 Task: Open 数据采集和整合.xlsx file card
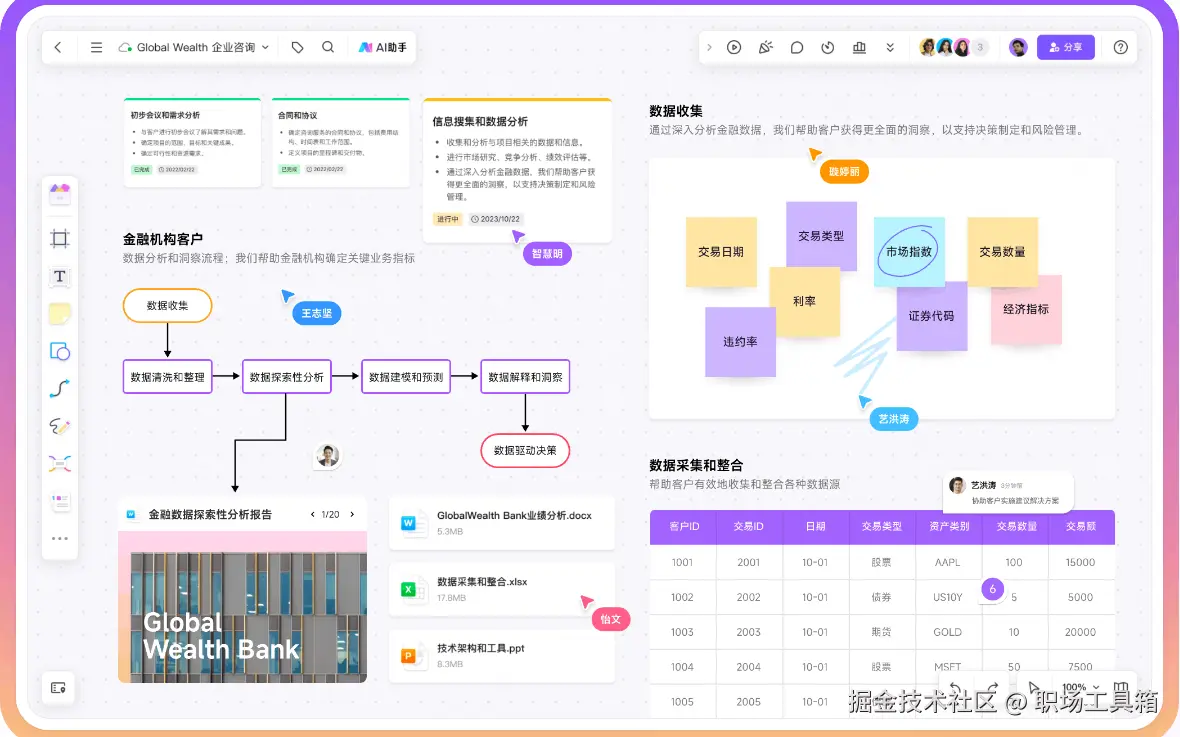click(x=502, y=589)
